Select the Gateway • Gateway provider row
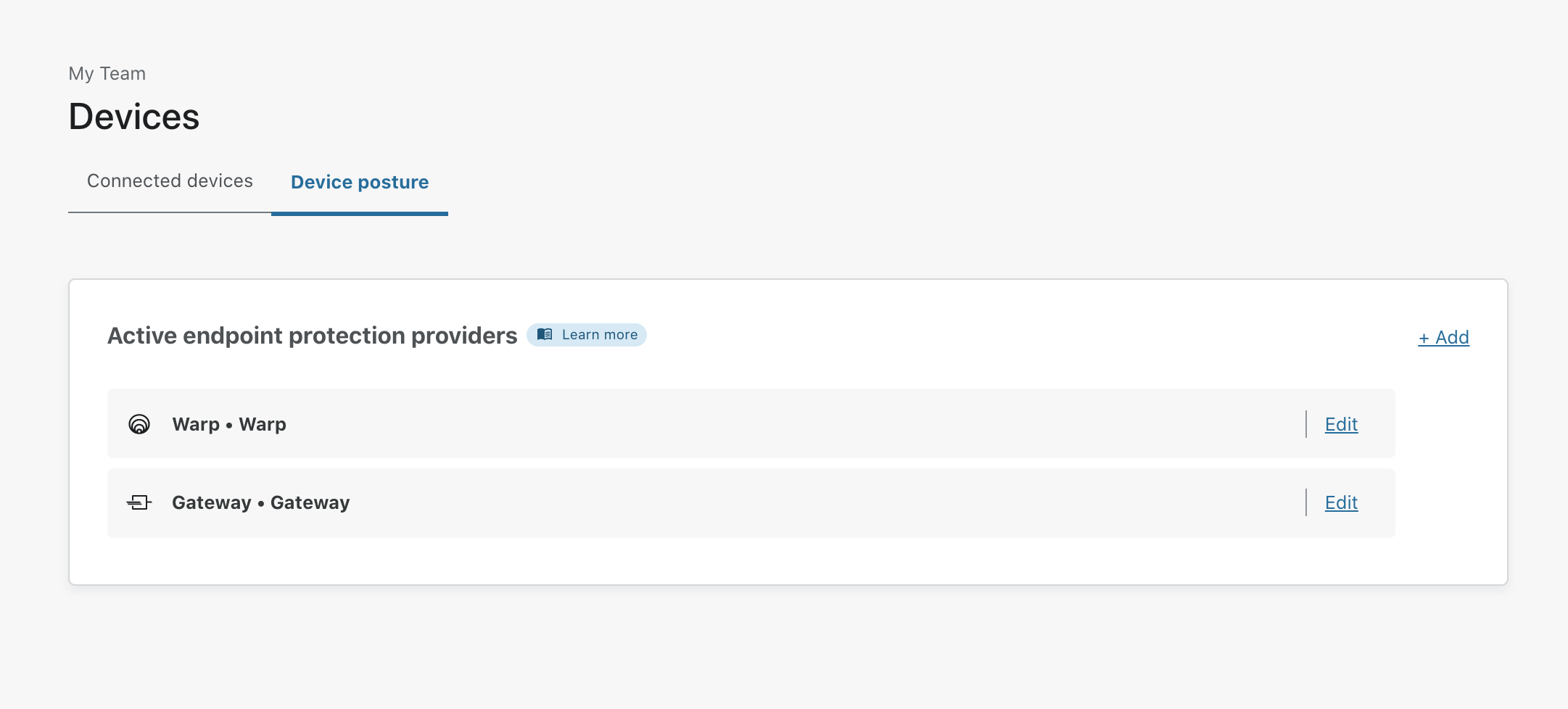This screenshot has width=1568, height=709. pos(725,502)
